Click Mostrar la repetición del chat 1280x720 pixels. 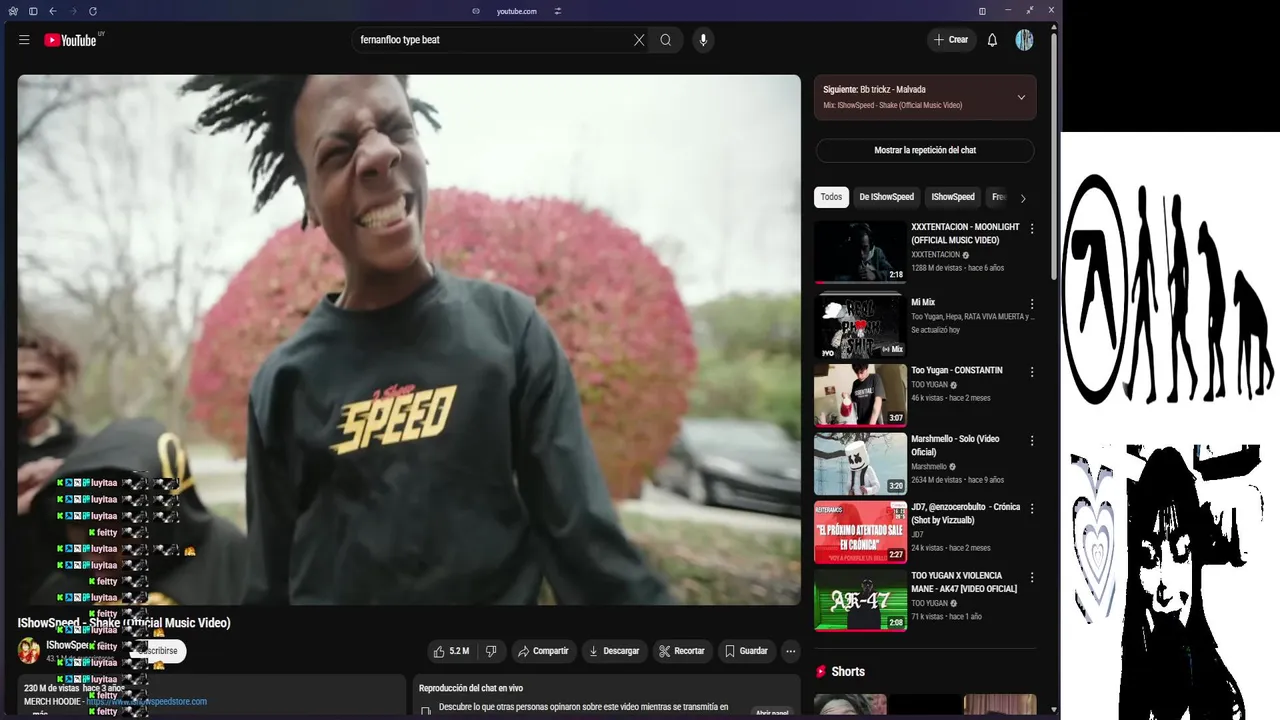(x=925, y=150)
